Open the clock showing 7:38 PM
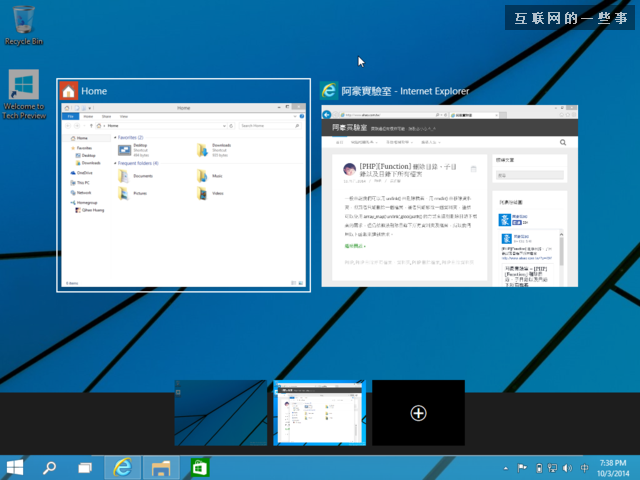The width and height of the screenshot is (640, 480). click(x=611, y=467)
